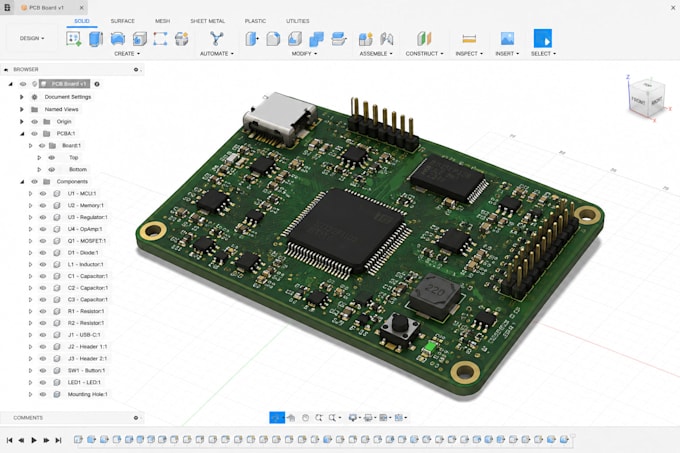
Task: Open the Modify dropdown menu
Action: 304,54
